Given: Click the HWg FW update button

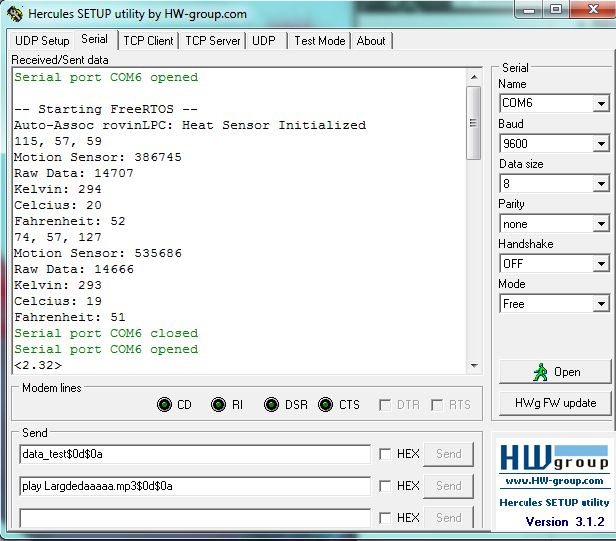Looking at the screenshot, I should pos(555,403).
